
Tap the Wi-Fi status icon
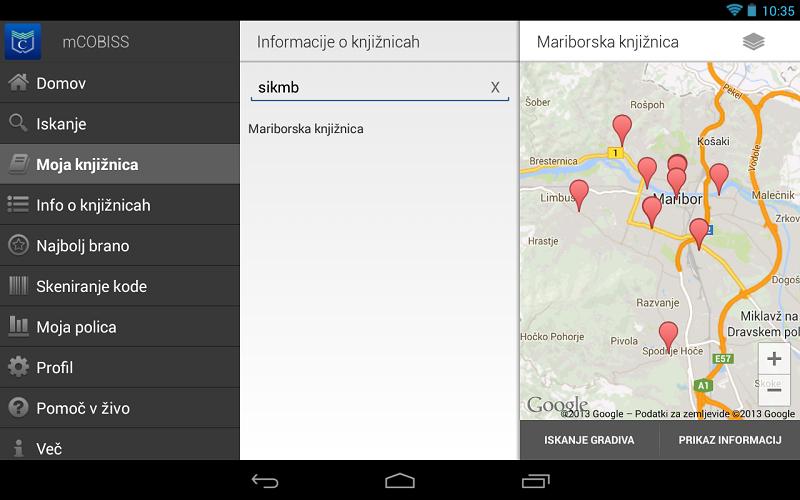click(x=734, y=10)
